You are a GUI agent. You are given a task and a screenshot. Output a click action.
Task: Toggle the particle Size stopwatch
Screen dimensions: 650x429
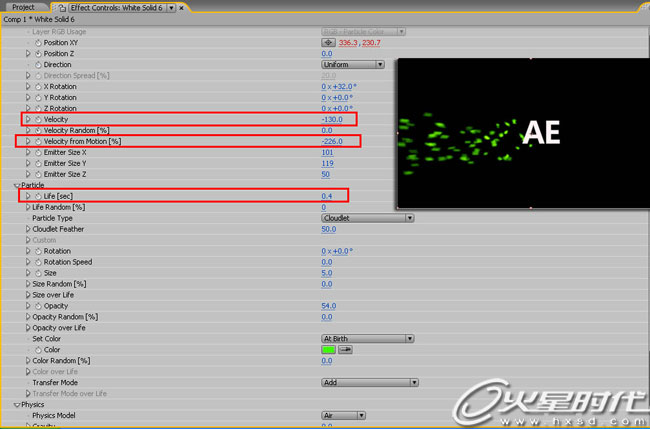(x=38, y=273)
